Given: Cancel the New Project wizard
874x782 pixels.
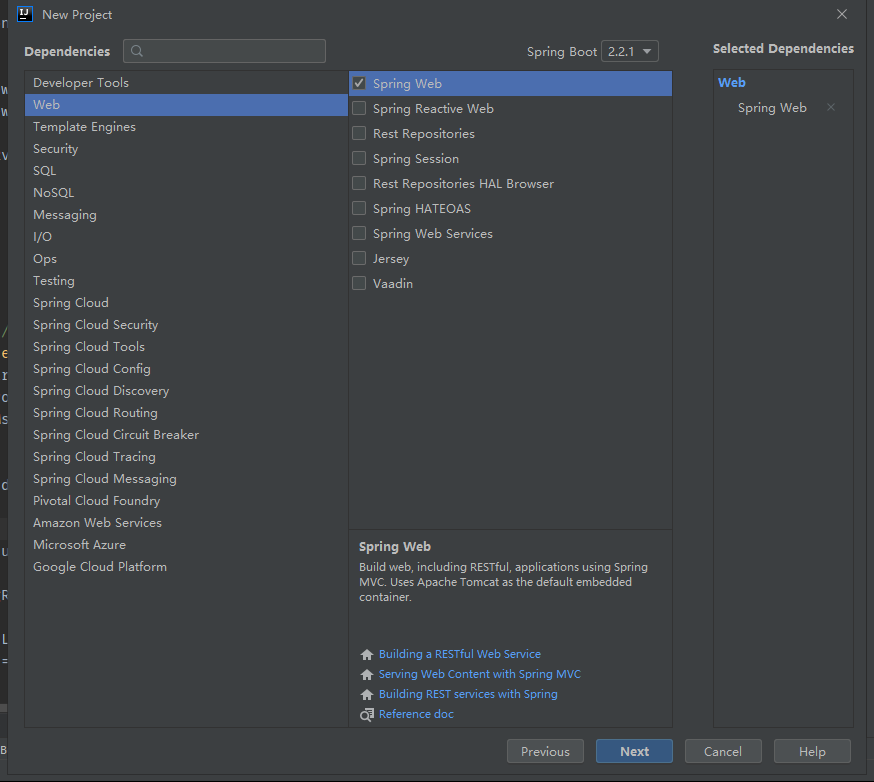Looking at the screenshot, I should coord(723,751).
